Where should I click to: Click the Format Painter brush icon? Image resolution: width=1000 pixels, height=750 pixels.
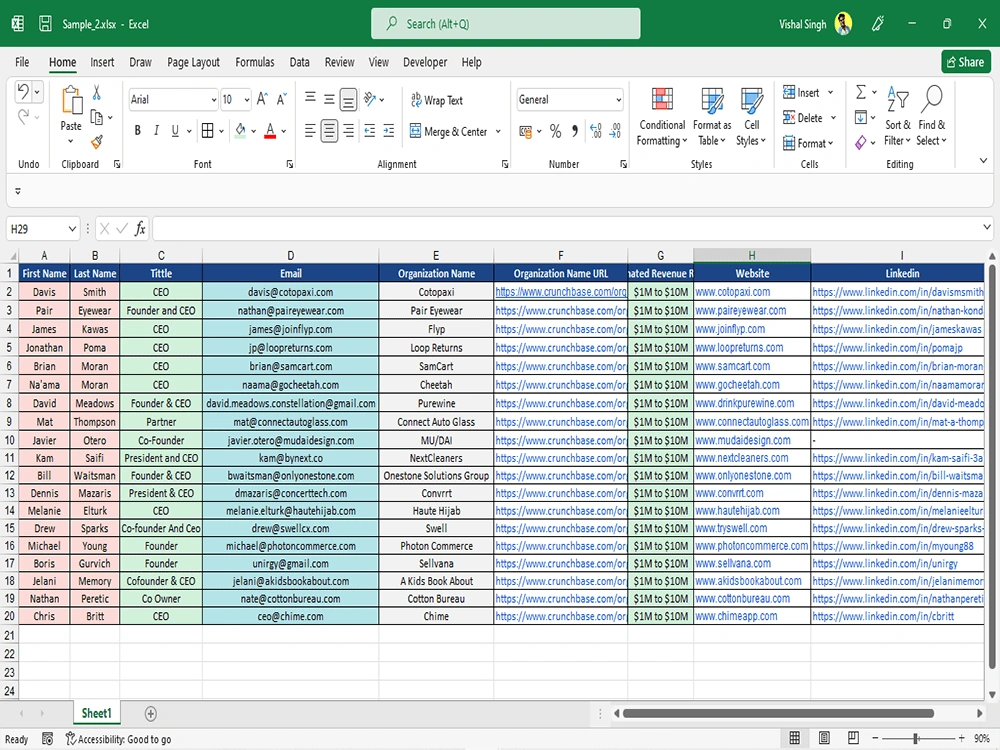click(x=97, y=142)
